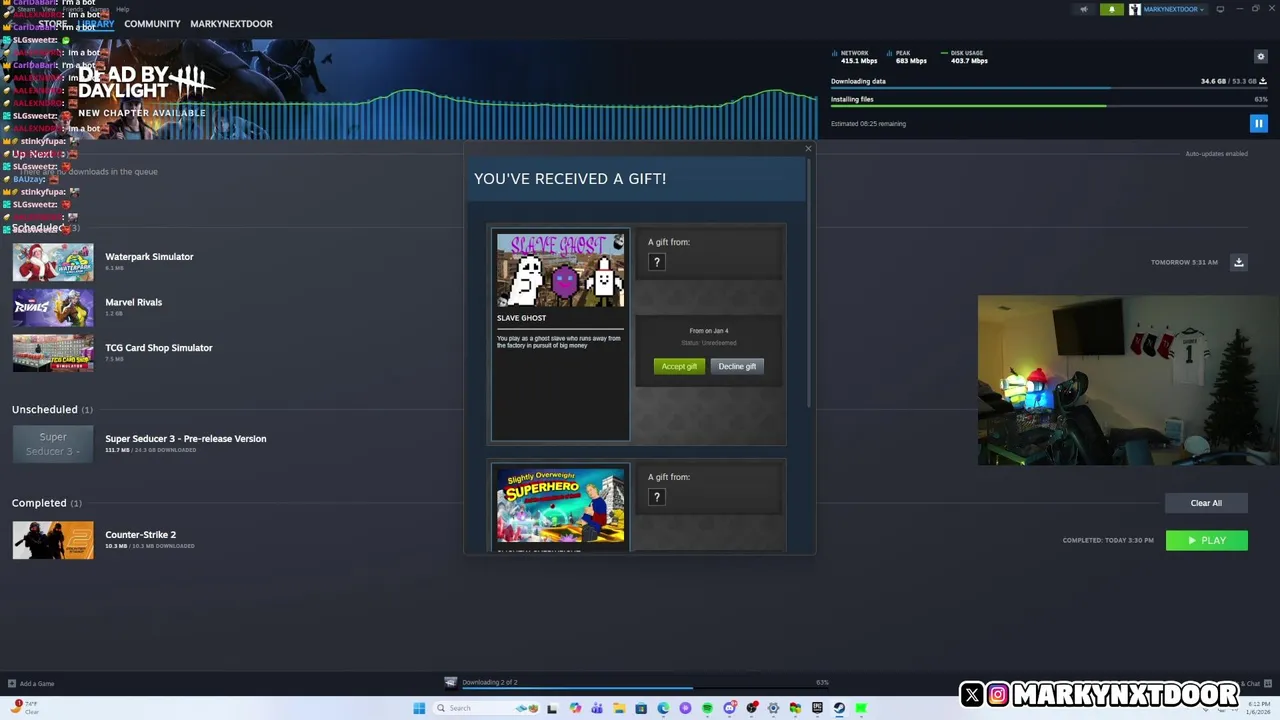This screenshot has width=1280, height=720.
Task: Close the gift received dialog
Action: [x=808, y=149]
